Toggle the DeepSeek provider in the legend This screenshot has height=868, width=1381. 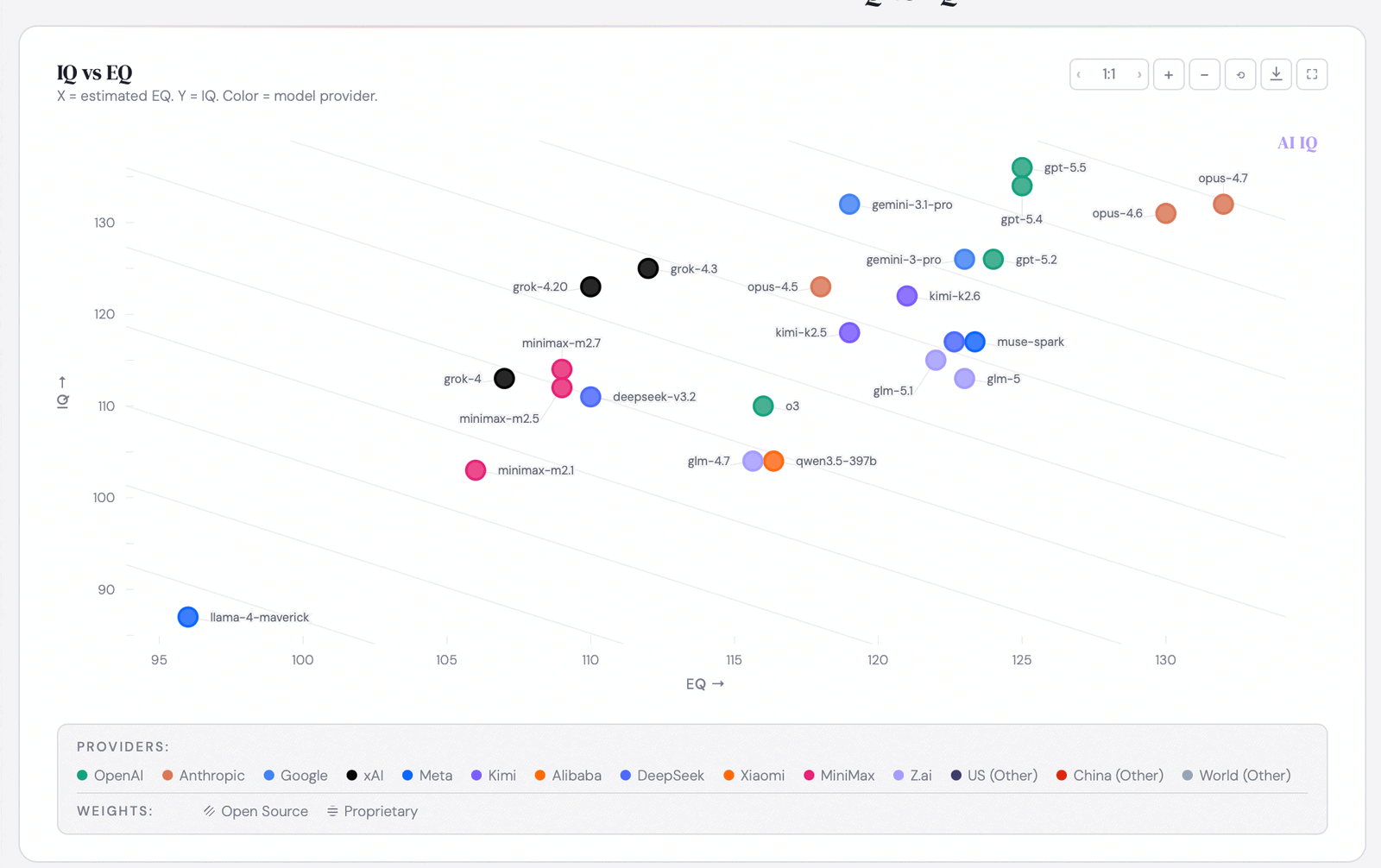(662, 776)
